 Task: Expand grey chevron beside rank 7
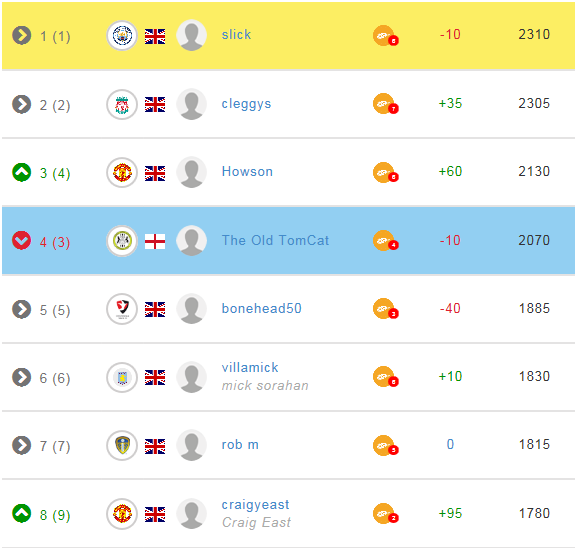22,445
